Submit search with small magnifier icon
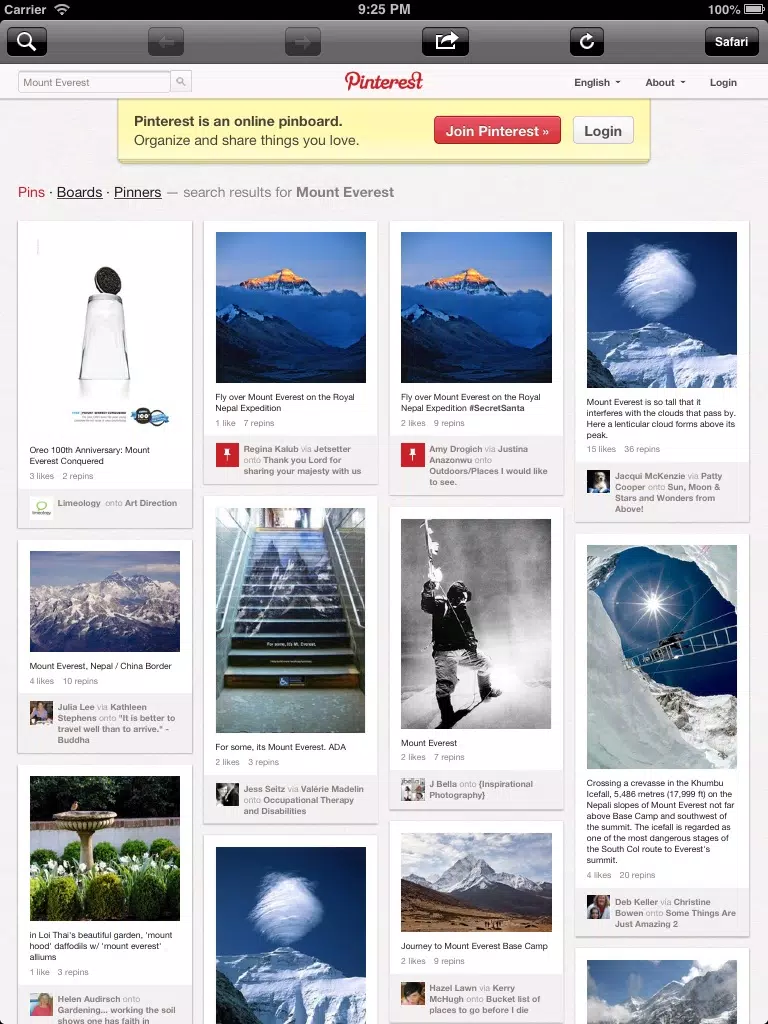Image resolution: width=768 pixels, height=1024 pixels. [181, 82]
